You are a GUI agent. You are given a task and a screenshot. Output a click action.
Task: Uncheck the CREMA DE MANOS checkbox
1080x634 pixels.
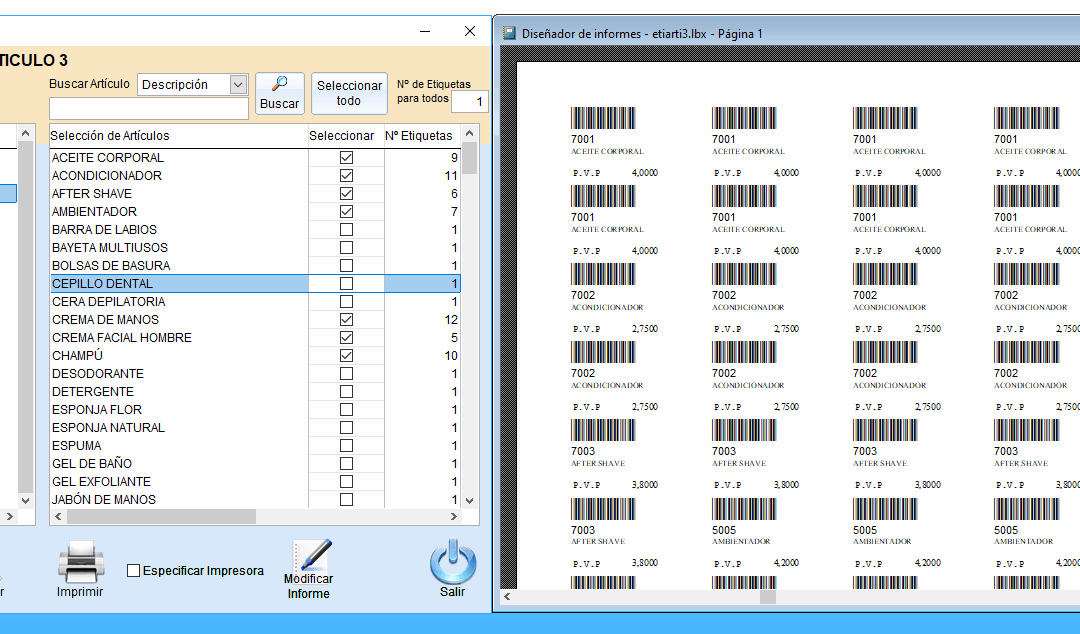click(346, 320)
